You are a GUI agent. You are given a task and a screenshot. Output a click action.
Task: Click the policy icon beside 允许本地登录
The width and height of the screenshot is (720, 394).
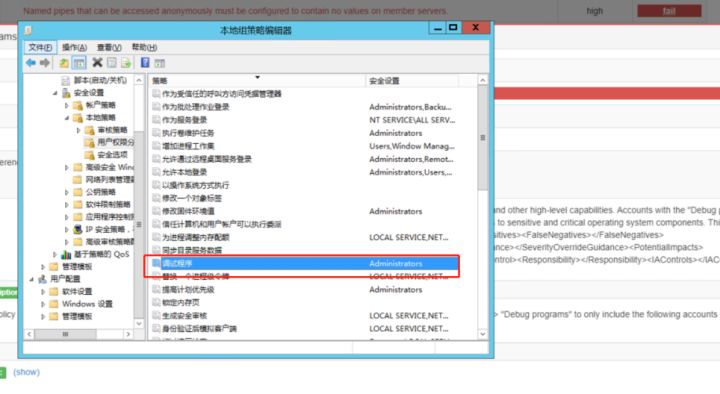coord(157,172)
